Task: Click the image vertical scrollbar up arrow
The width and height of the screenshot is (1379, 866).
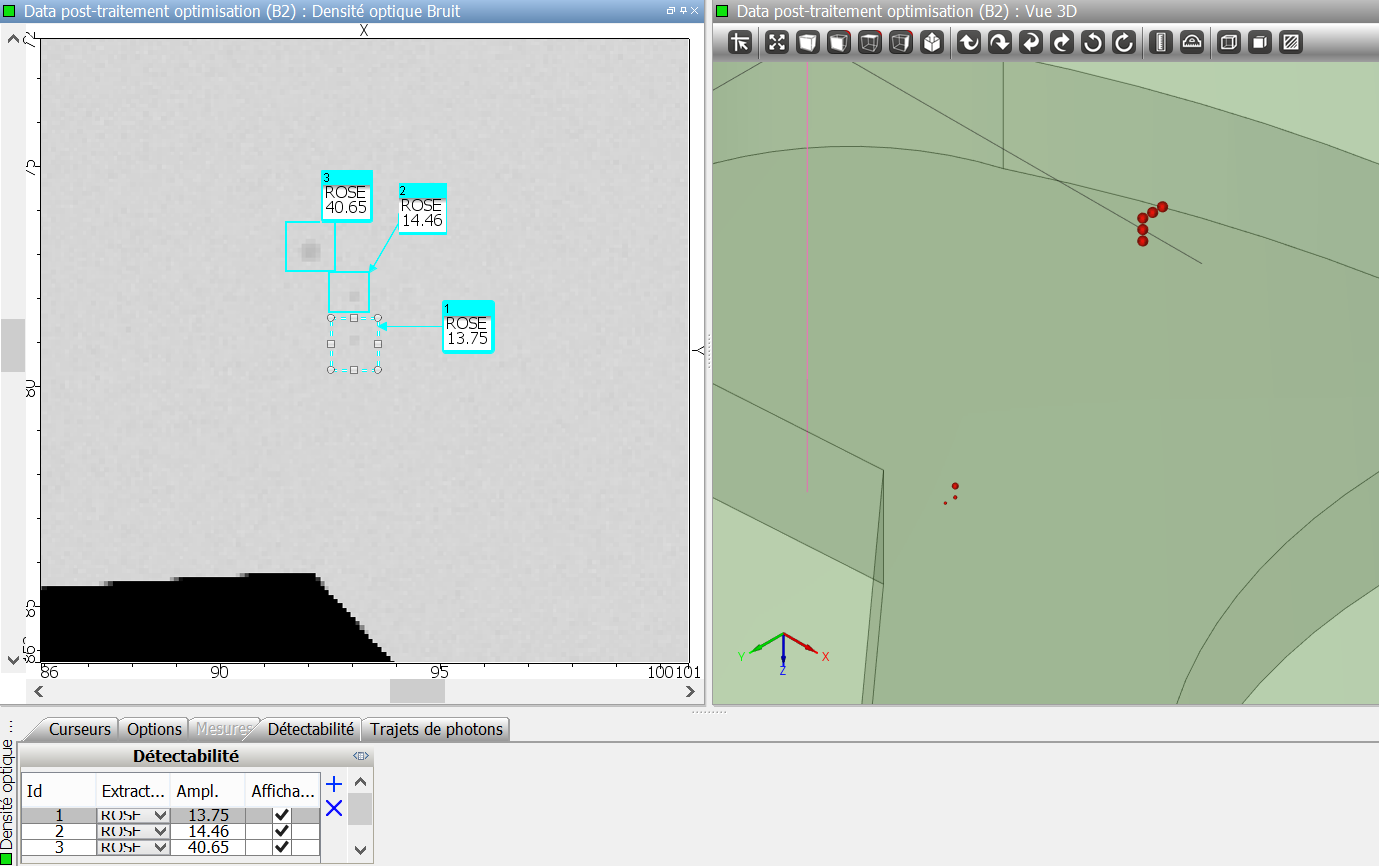Action: (x=12, y=39)
